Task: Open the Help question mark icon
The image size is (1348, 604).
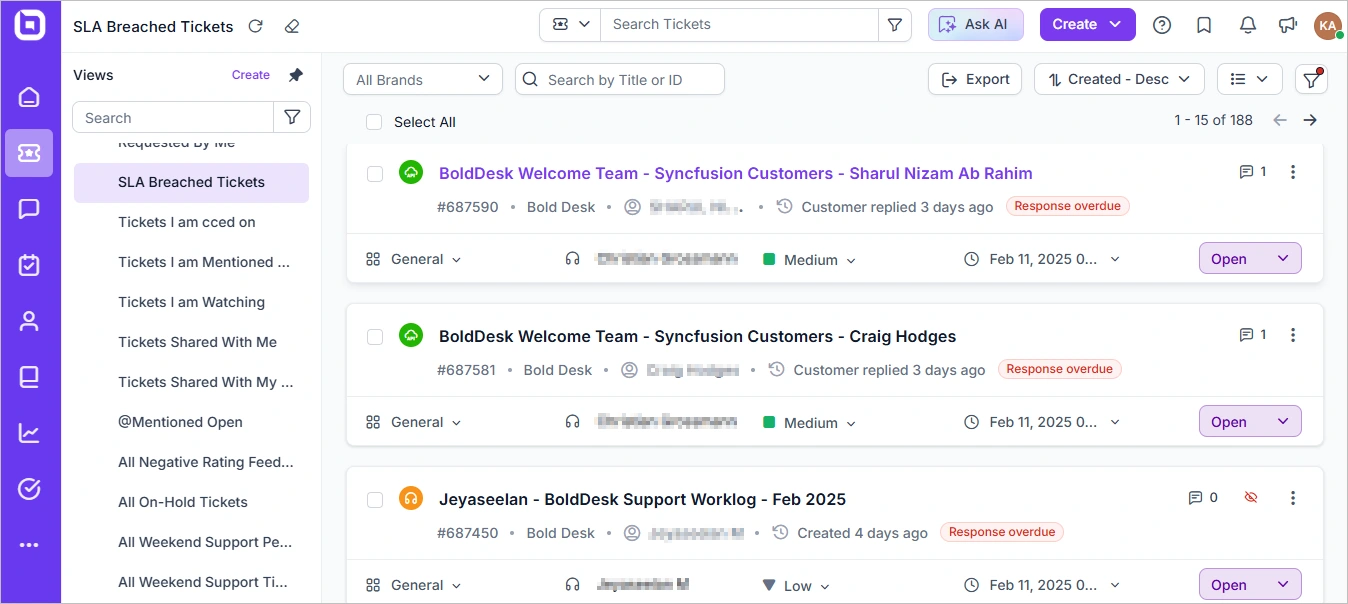Action: [1162, 25]
